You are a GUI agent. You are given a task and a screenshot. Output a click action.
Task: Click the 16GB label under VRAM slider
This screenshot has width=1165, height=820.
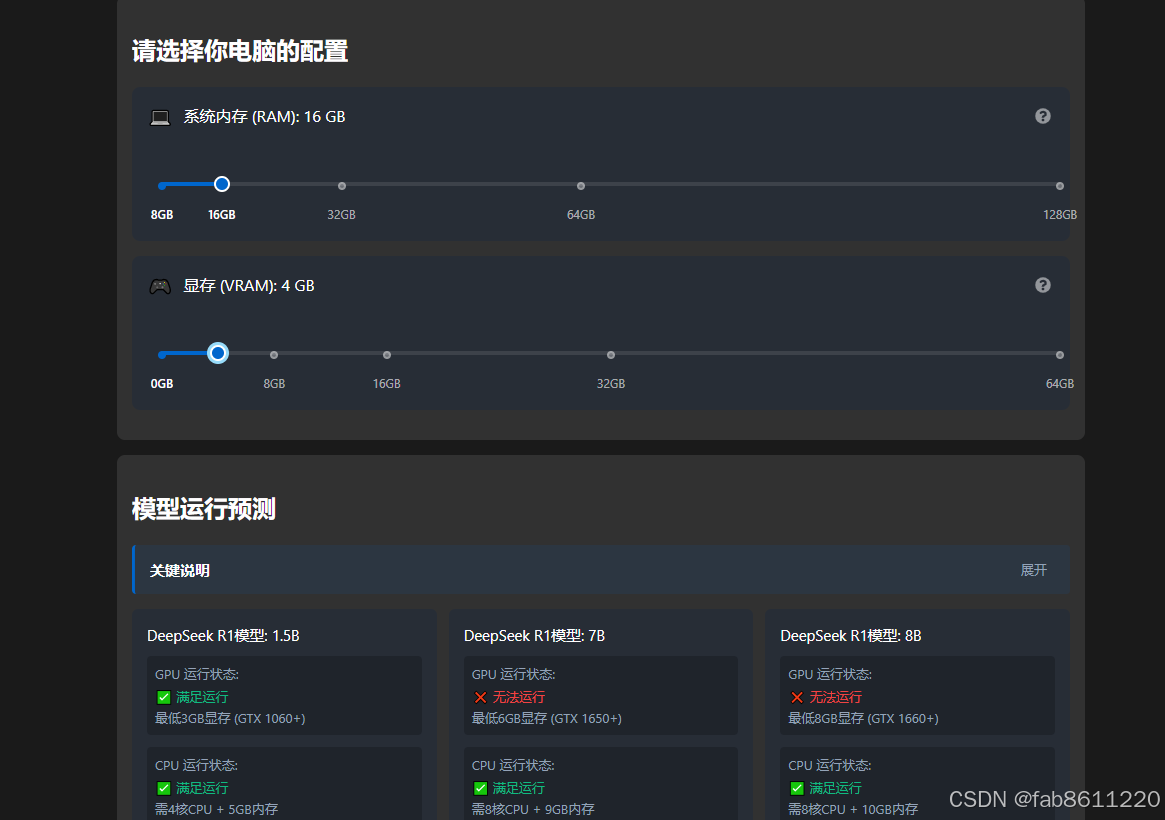(x=387, y=383)
